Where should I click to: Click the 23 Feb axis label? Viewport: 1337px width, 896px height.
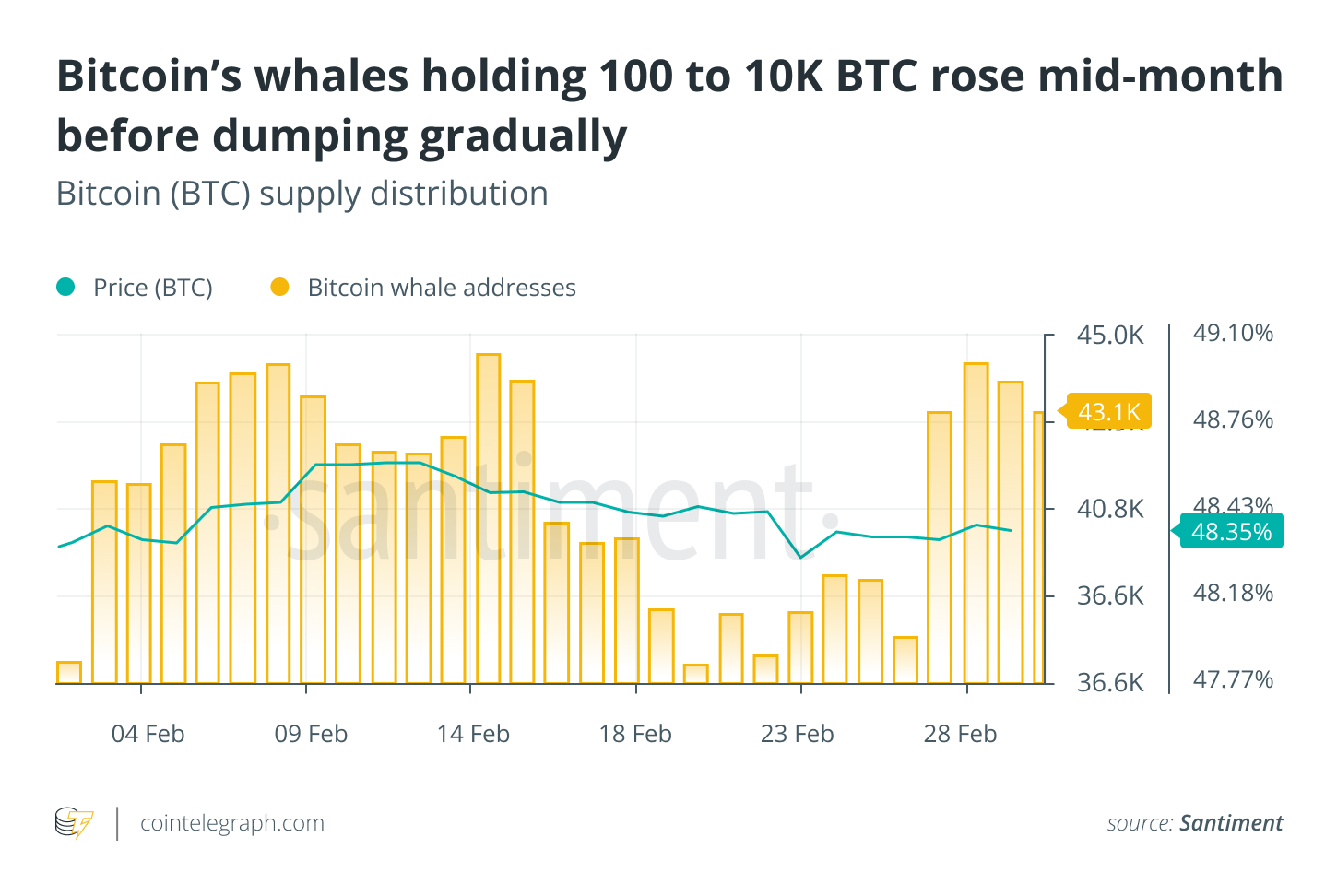[x=797, y=734]
